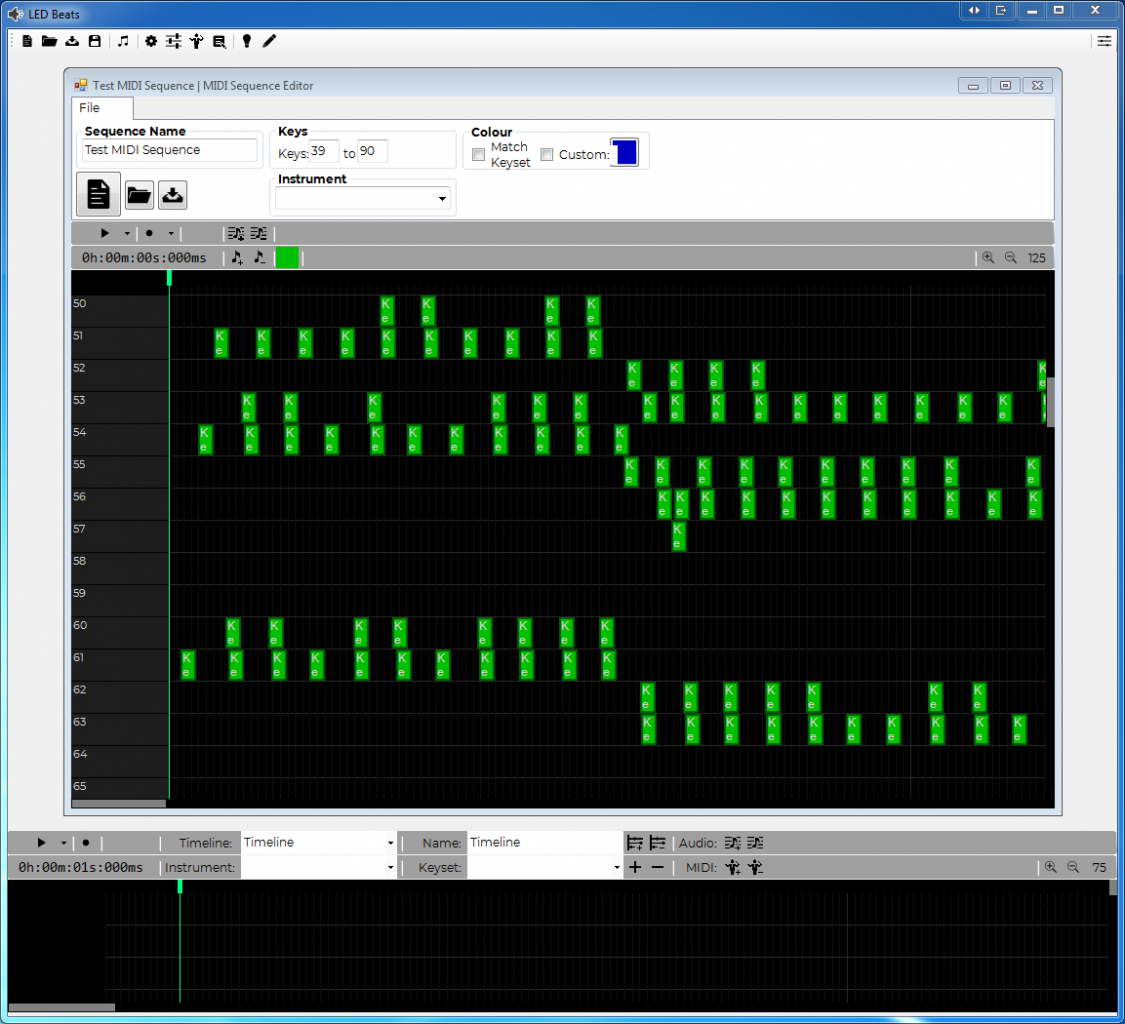Expand the bottom Instrument dropdown

click(390, 868)
